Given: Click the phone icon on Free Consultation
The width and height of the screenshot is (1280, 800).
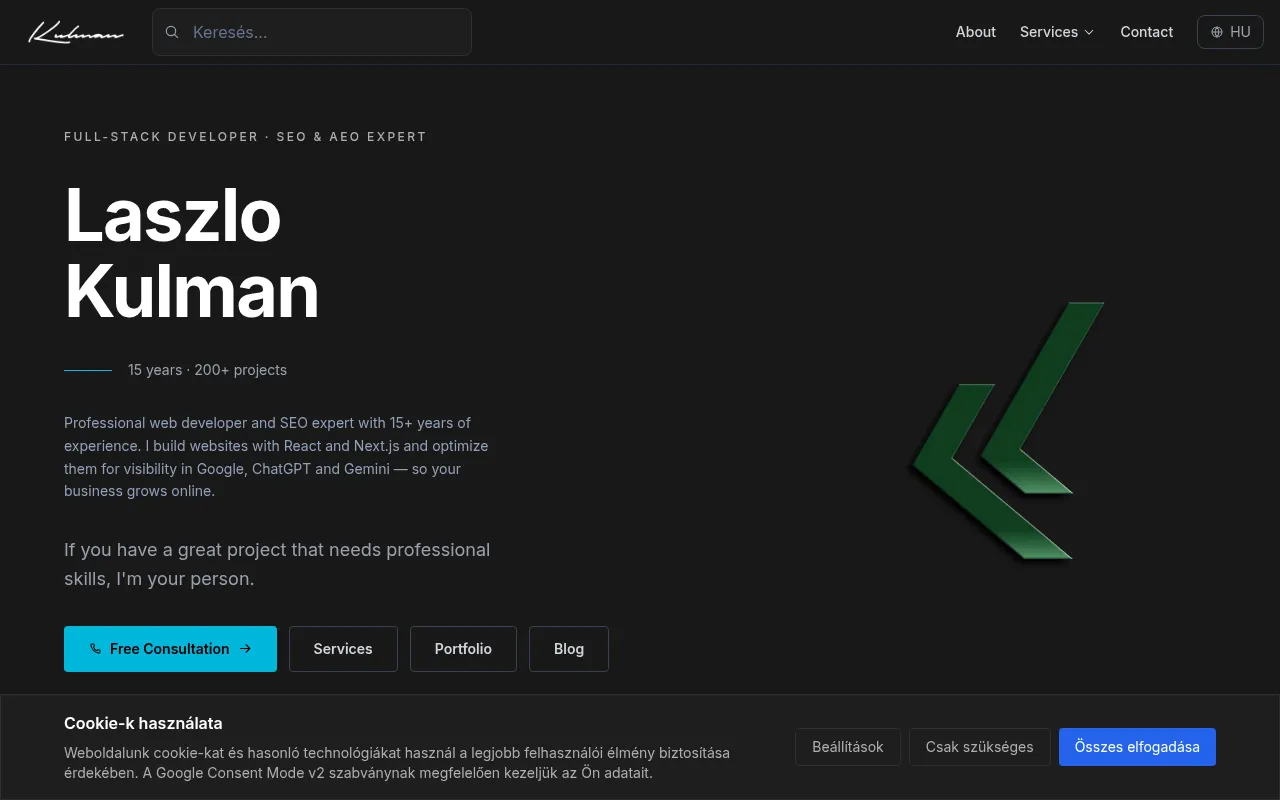Looking at the screenshot, I should point(96,649).
